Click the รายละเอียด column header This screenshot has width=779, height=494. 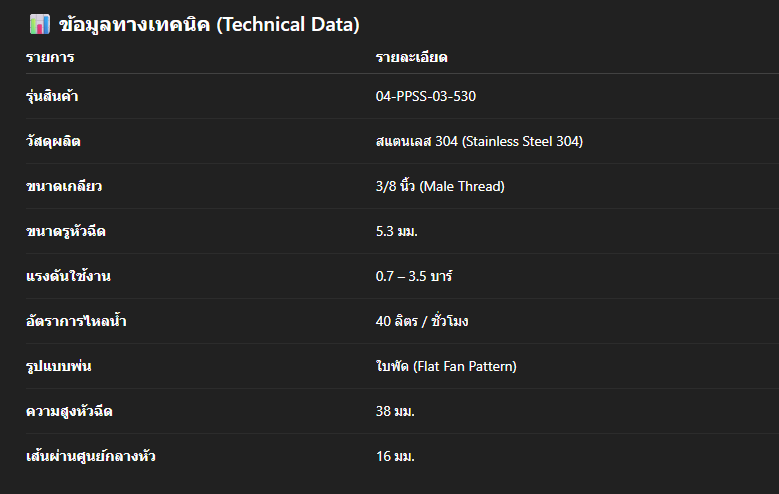[412, 58]
